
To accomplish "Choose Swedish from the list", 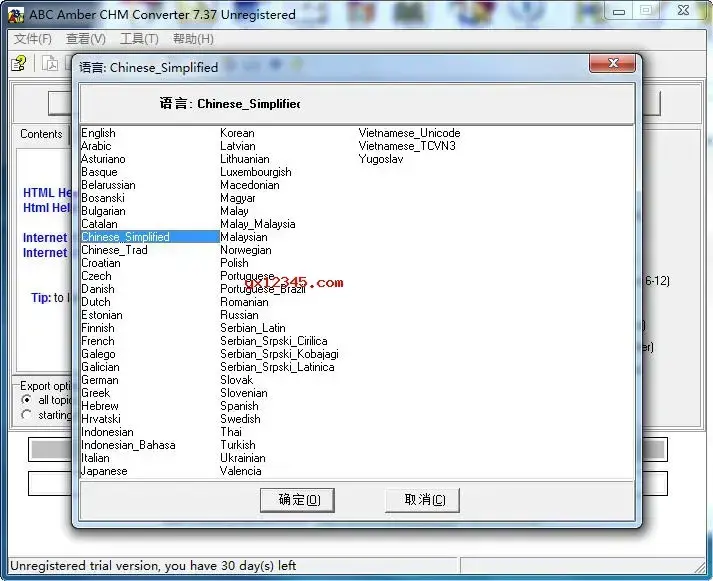I will [x=240, y=419].
